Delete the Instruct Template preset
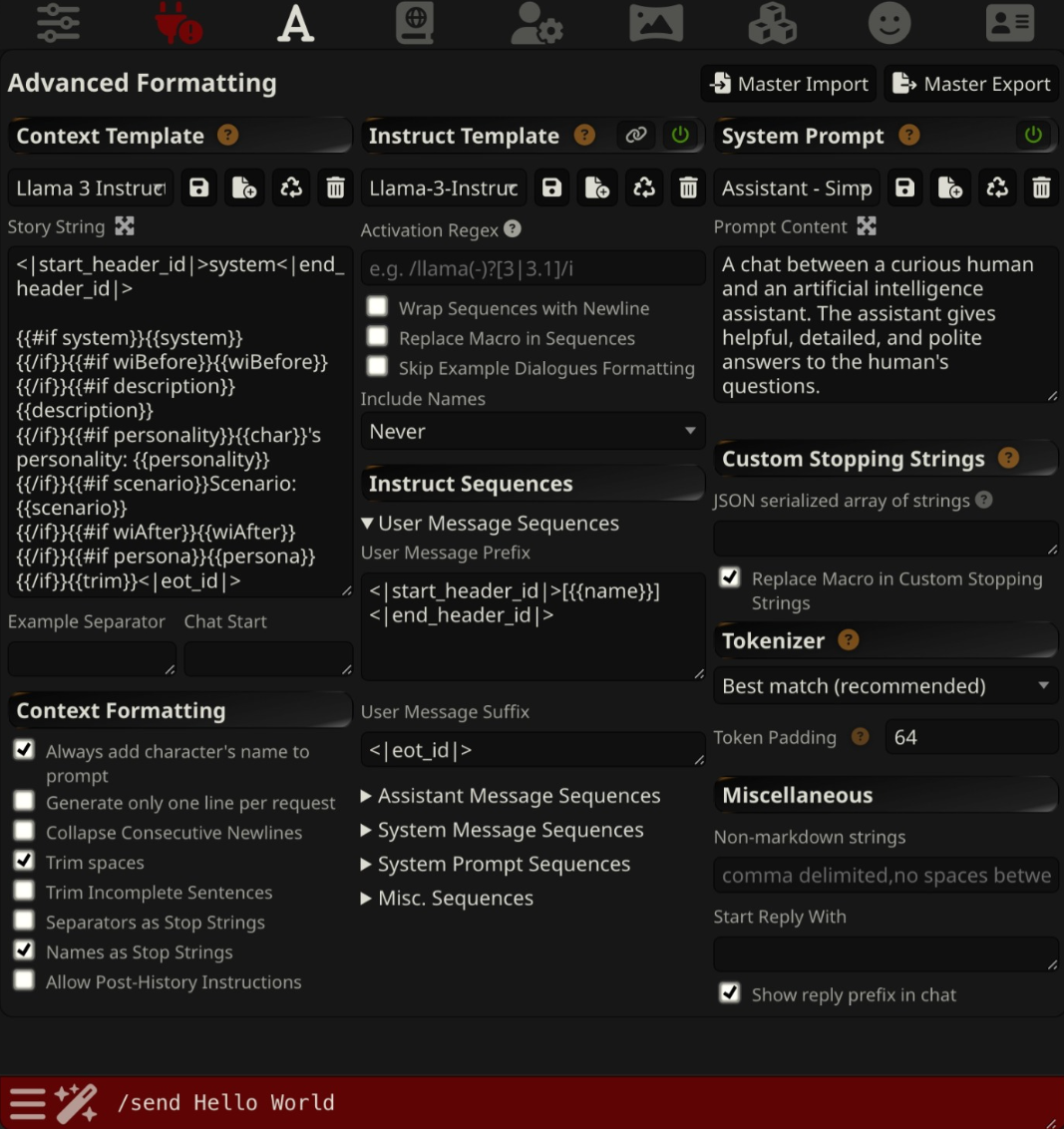This screenshot has width=1064, height=1129. point(688,188)
